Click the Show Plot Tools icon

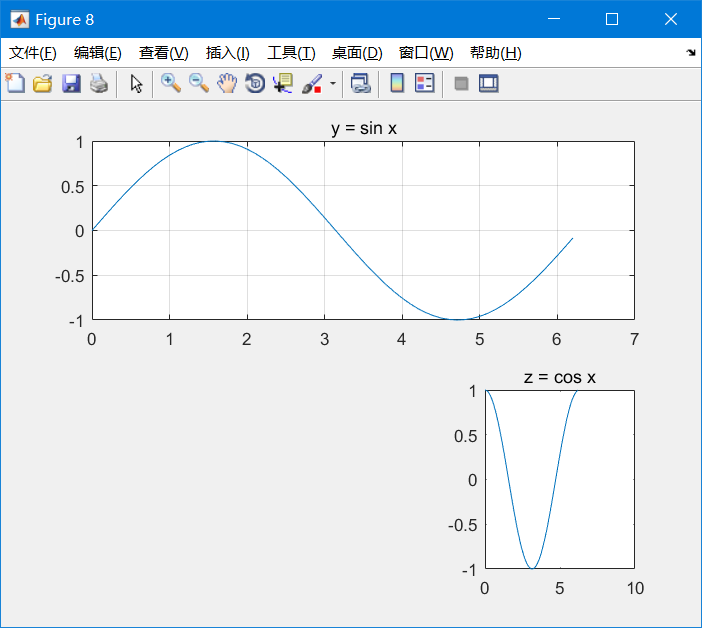488,84
